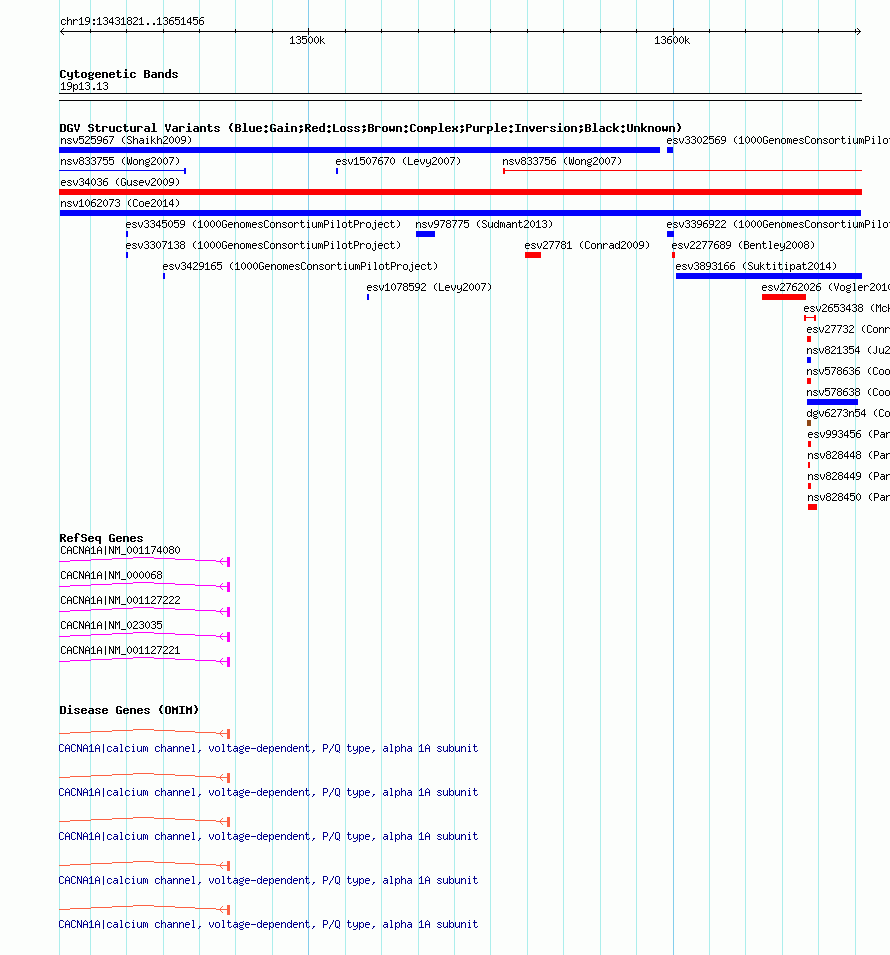
Task: Open variant esv27781 (Conrad2009)
Action: coord(587,245)
